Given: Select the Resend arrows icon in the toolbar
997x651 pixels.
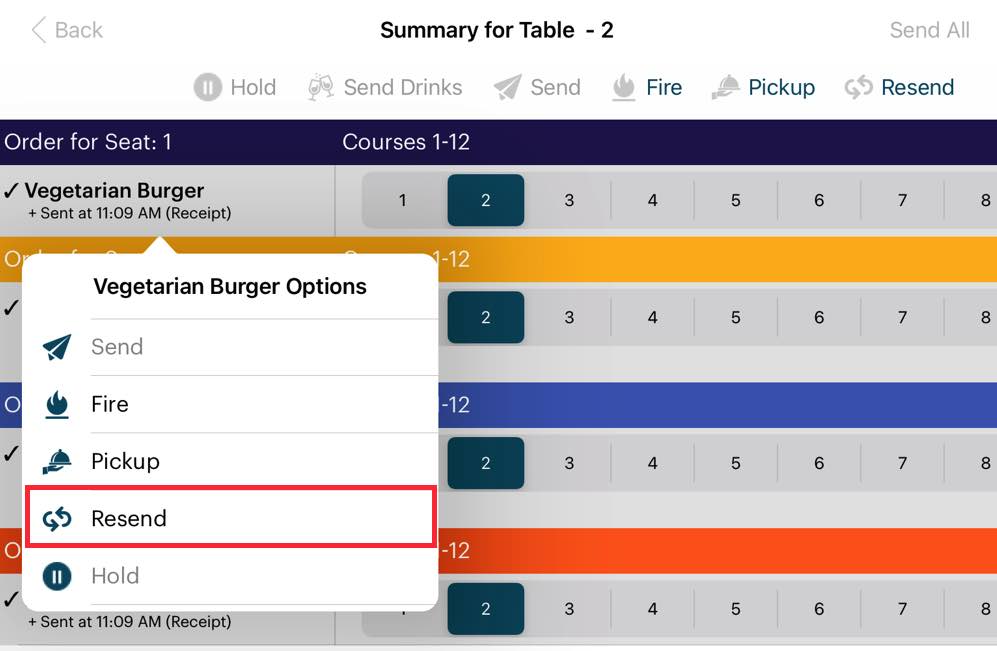Looking at the screenshot, I should 858,87.
